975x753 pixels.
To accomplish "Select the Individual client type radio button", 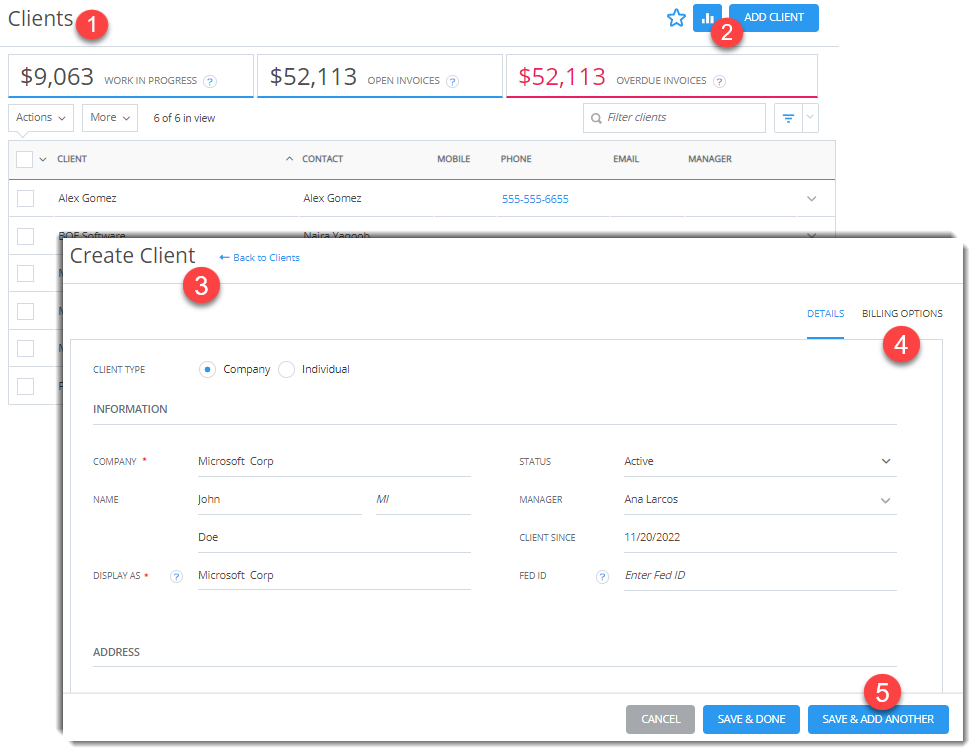I will point(287,369).
